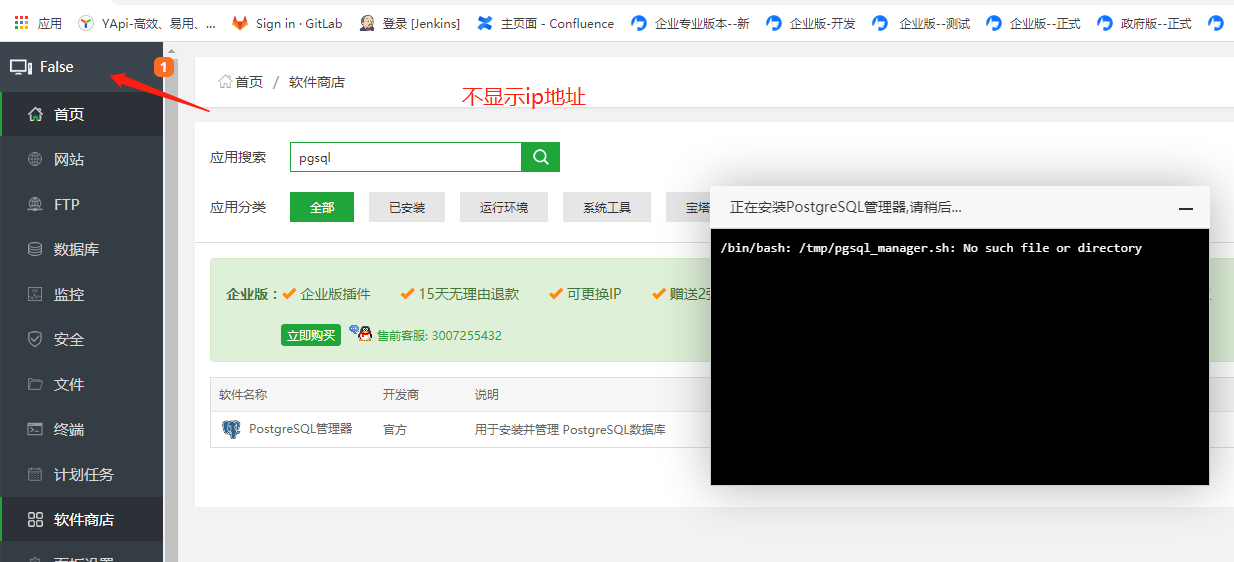Open 计划任务 in the sidebar

(82, 474)
